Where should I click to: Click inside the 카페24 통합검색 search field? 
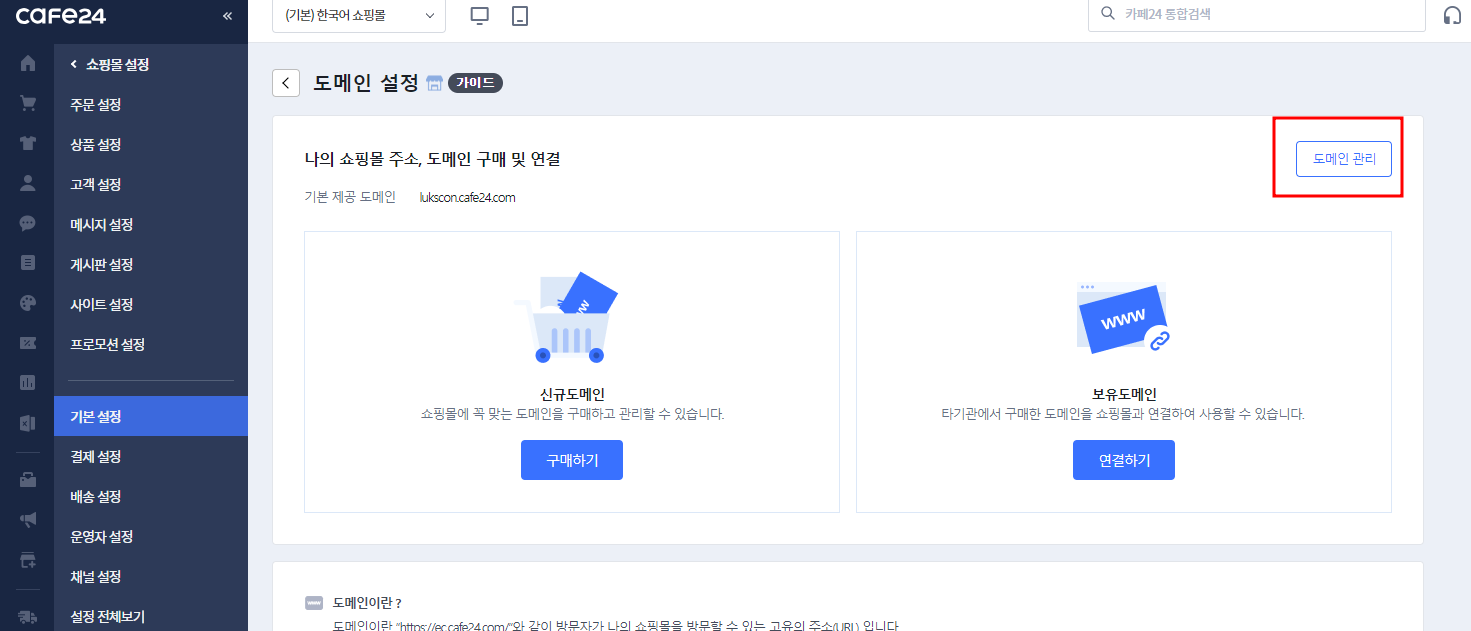coord(1250,15)
